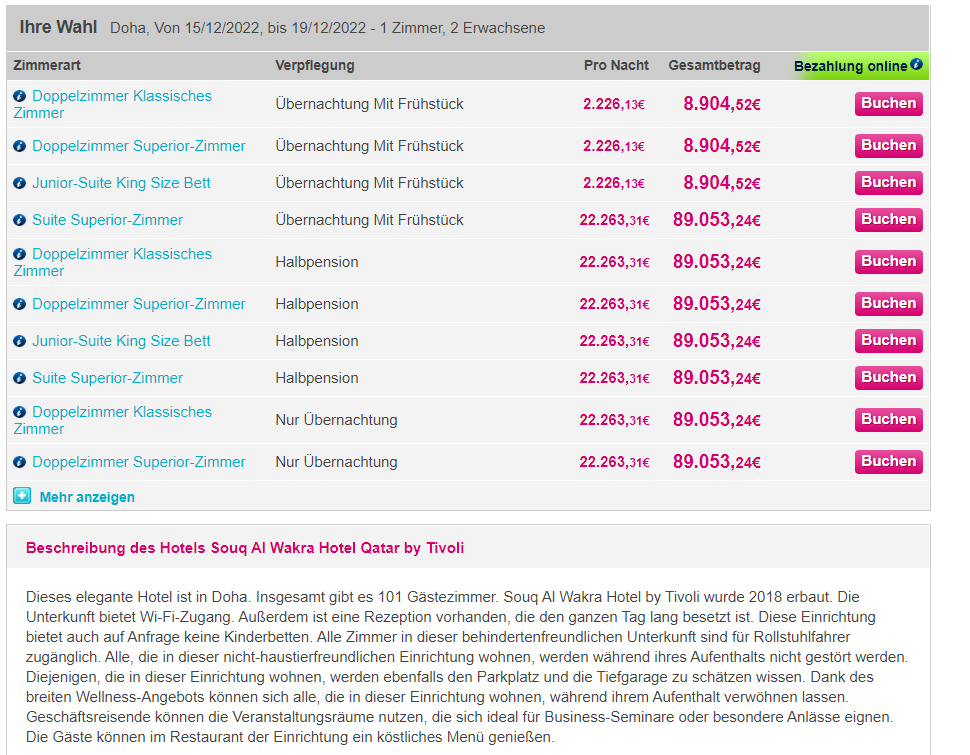Book Doppelzimmer Klassisches Zimmer with Frühstück for 8.904,52€

coord(888,104)
